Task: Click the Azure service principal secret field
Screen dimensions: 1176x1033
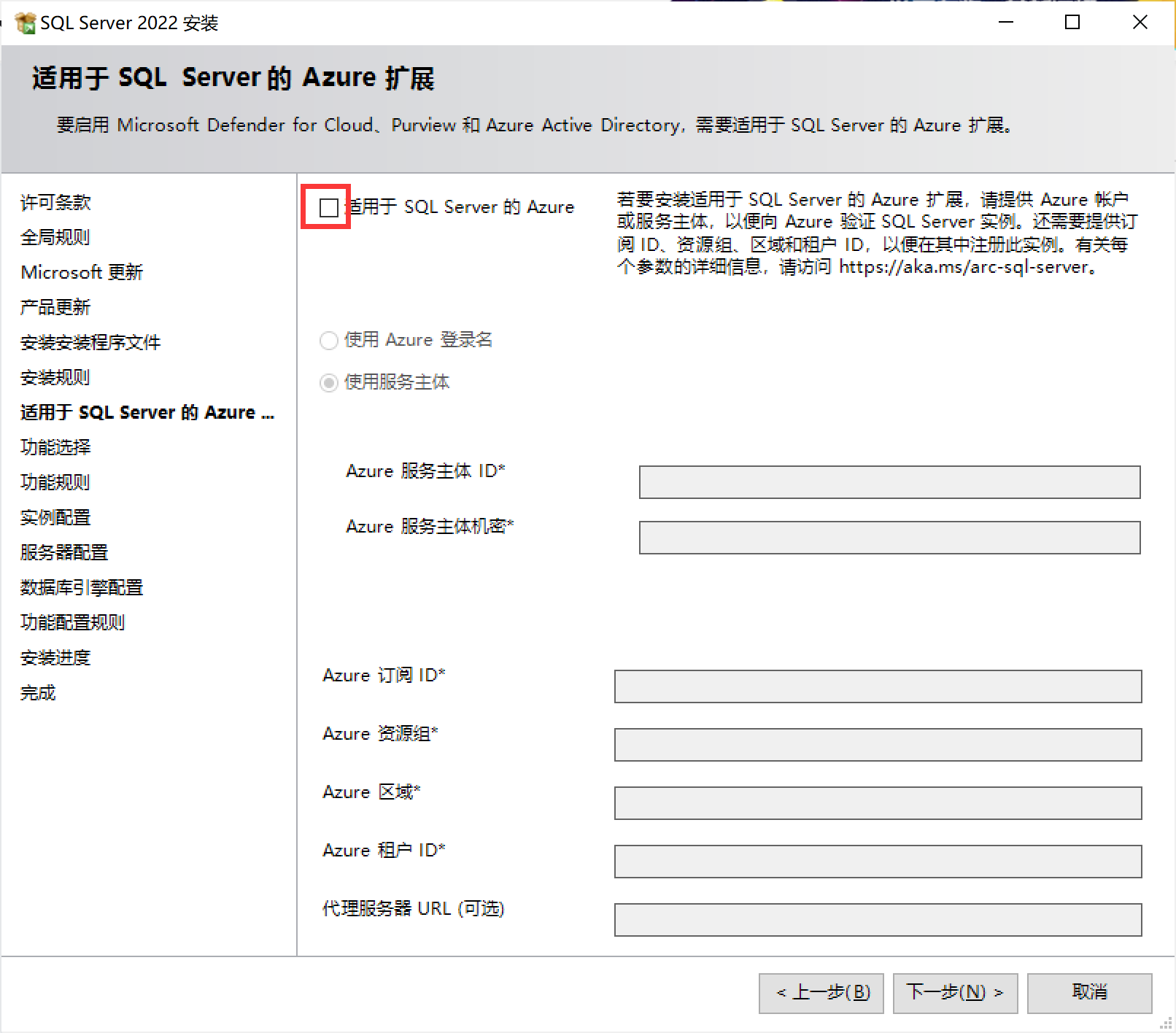Action: click(x=889, y=538)
